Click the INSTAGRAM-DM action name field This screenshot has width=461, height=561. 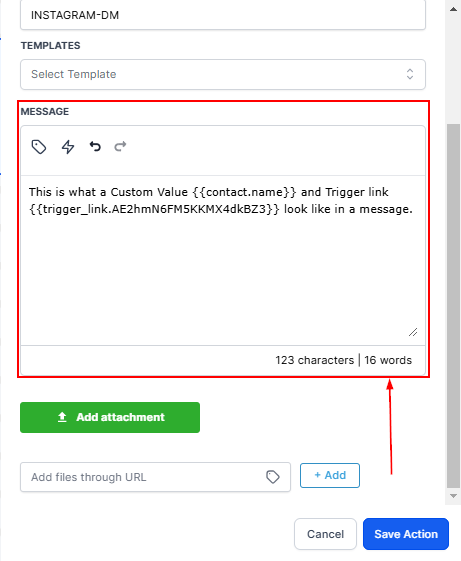[223, 15]
